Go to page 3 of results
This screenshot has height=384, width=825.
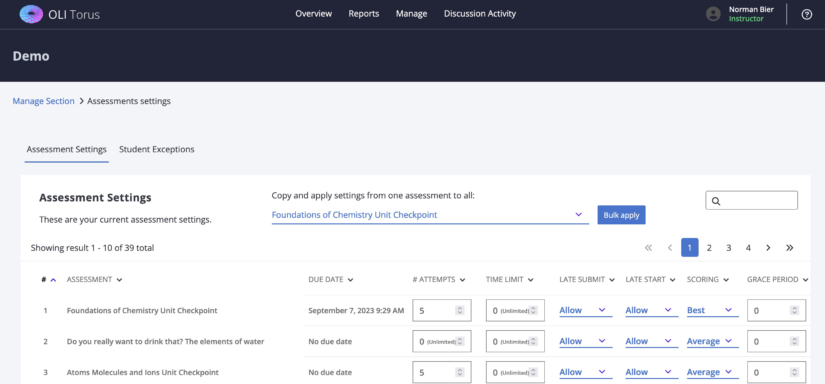729,248
